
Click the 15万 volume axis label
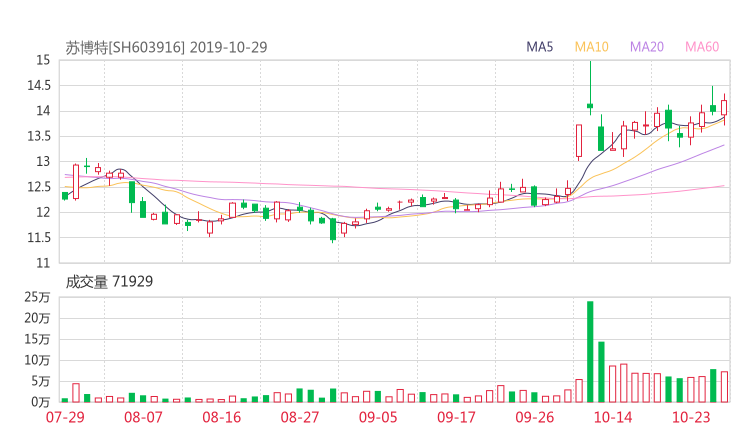37,339
